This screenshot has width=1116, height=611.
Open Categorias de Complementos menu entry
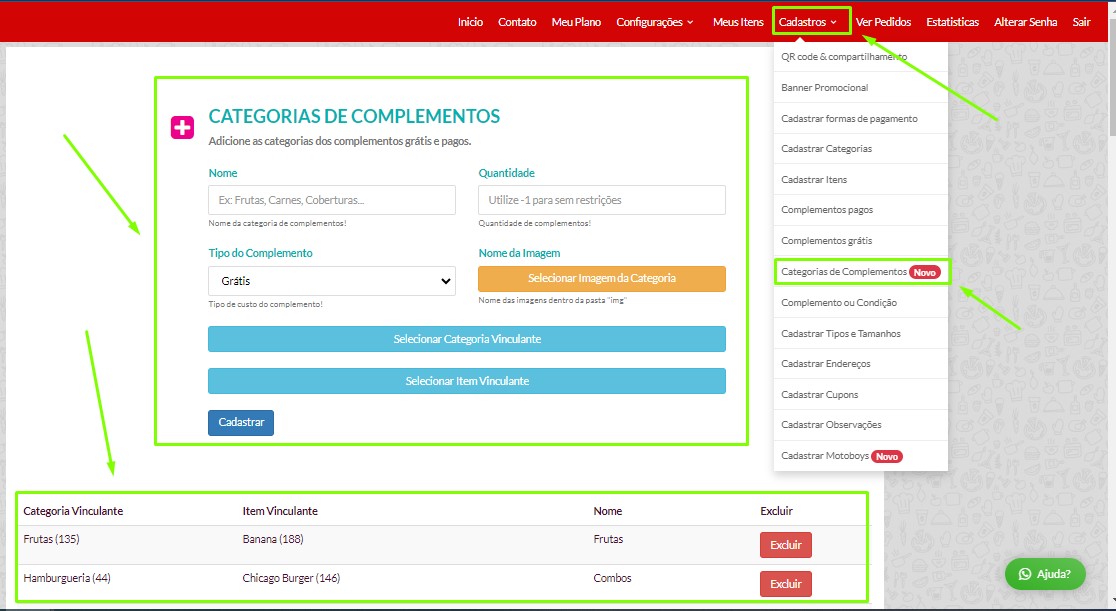coord(844,272)
